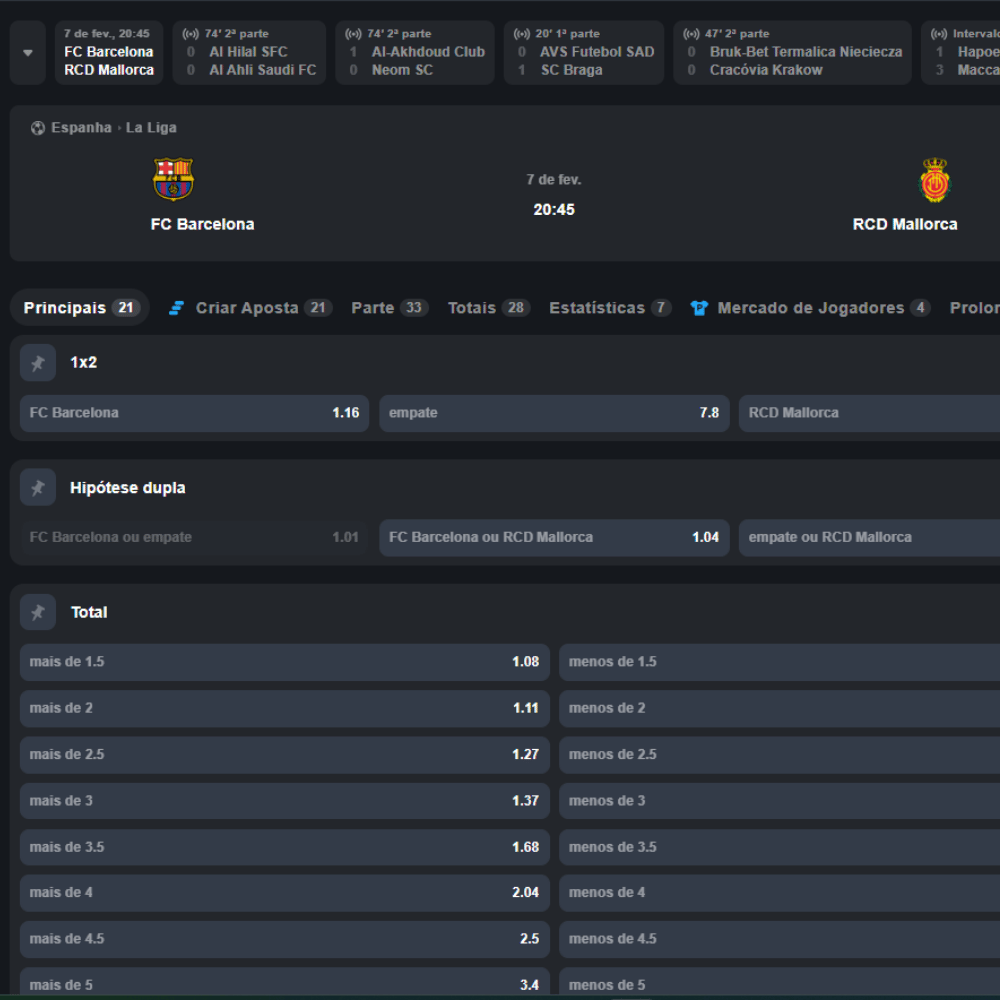The height and width of the screenshot is (1000, 1000).
Task: Click the Mercado de Jogadores shirt icon
Action: 699,308
